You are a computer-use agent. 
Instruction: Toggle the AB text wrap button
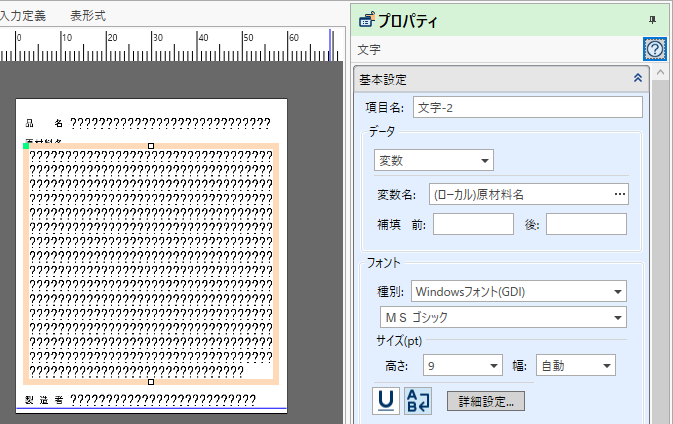point(418,401)
